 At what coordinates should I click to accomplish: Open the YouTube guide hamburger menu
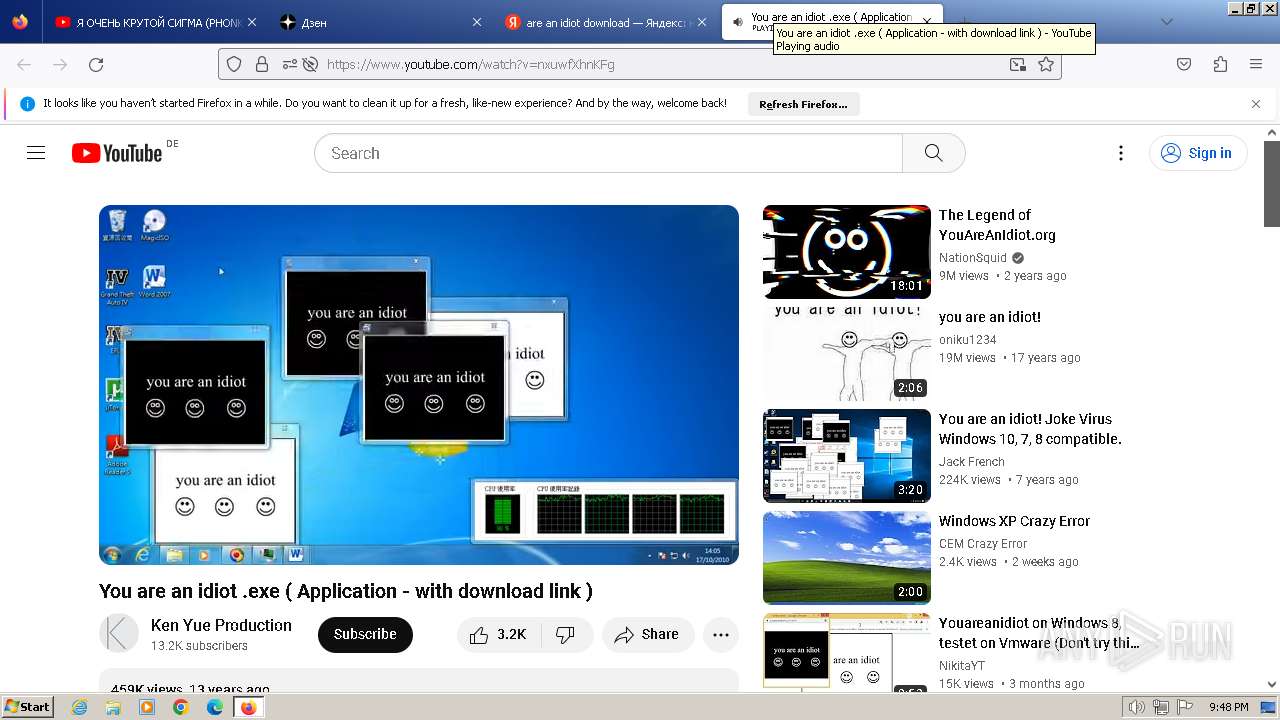click(36, 153)
